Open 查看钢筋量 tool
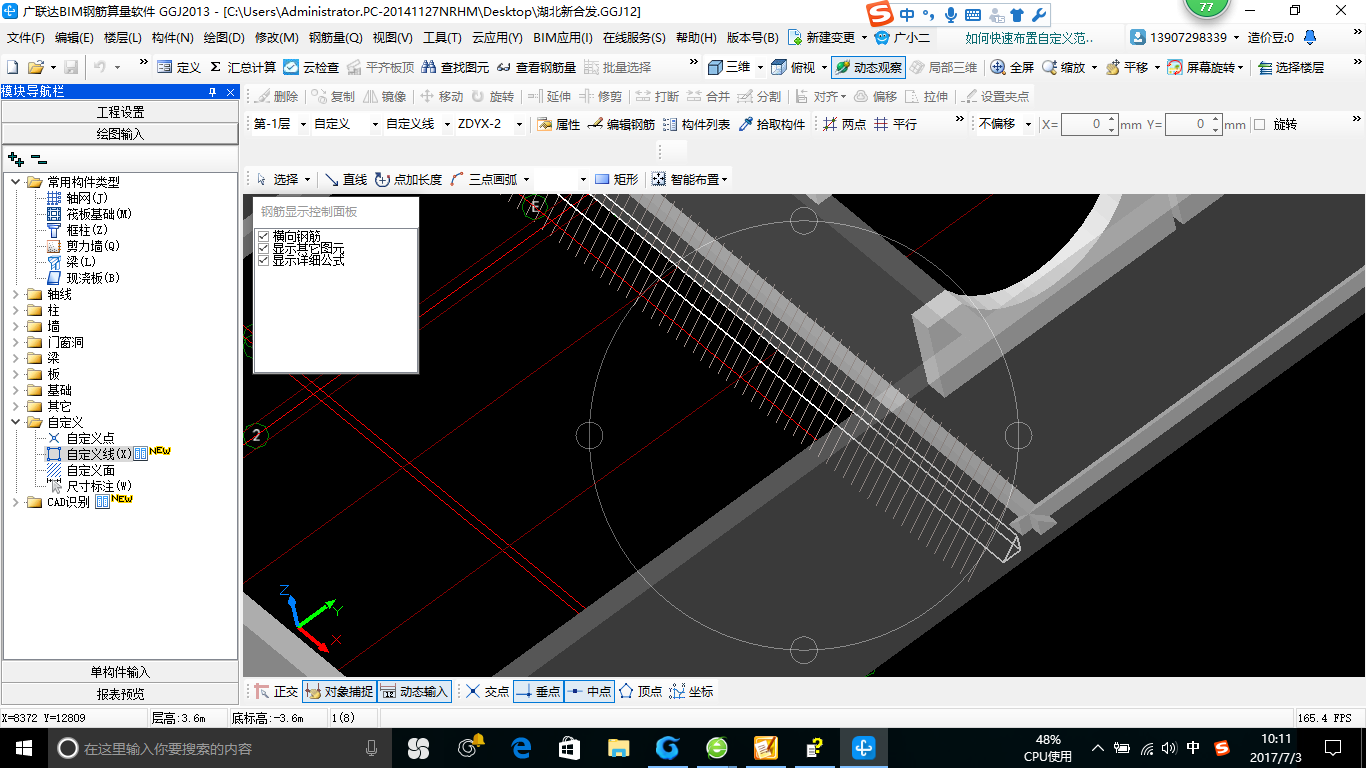 tap(536, 67)
